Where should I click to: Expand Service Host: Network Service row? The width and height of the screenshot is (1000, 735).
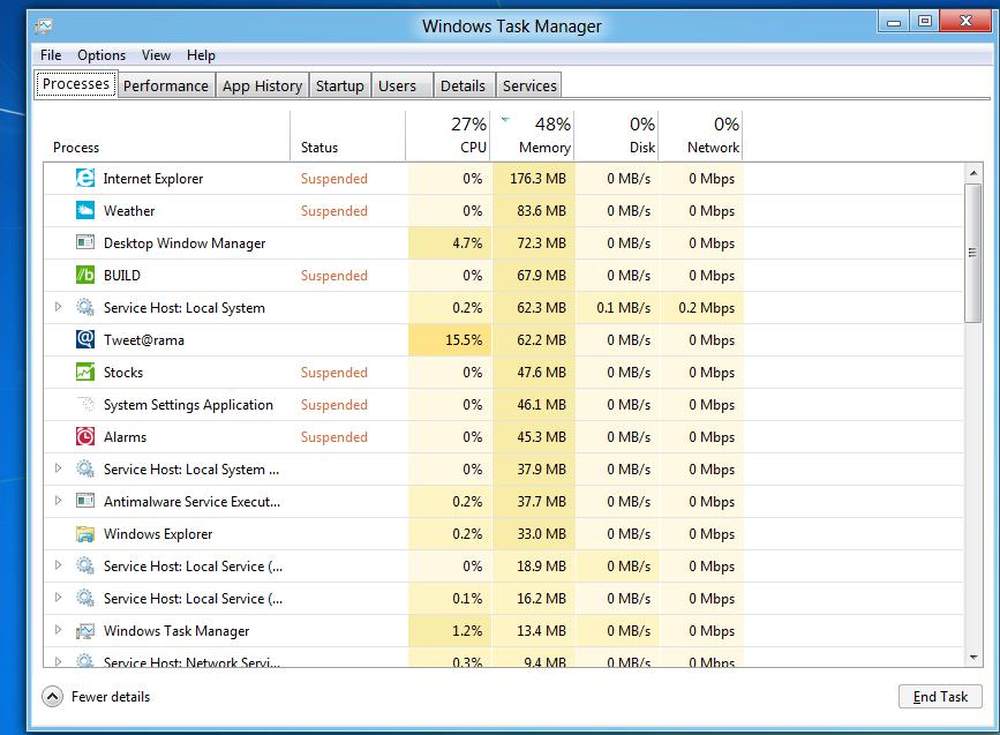58,662
